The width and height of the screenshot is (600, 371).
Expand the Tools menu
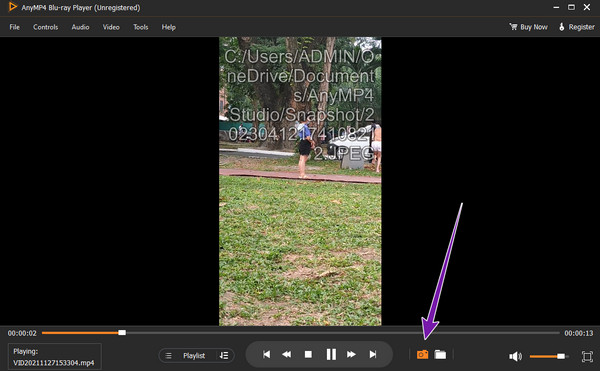[x=140, y=27]
